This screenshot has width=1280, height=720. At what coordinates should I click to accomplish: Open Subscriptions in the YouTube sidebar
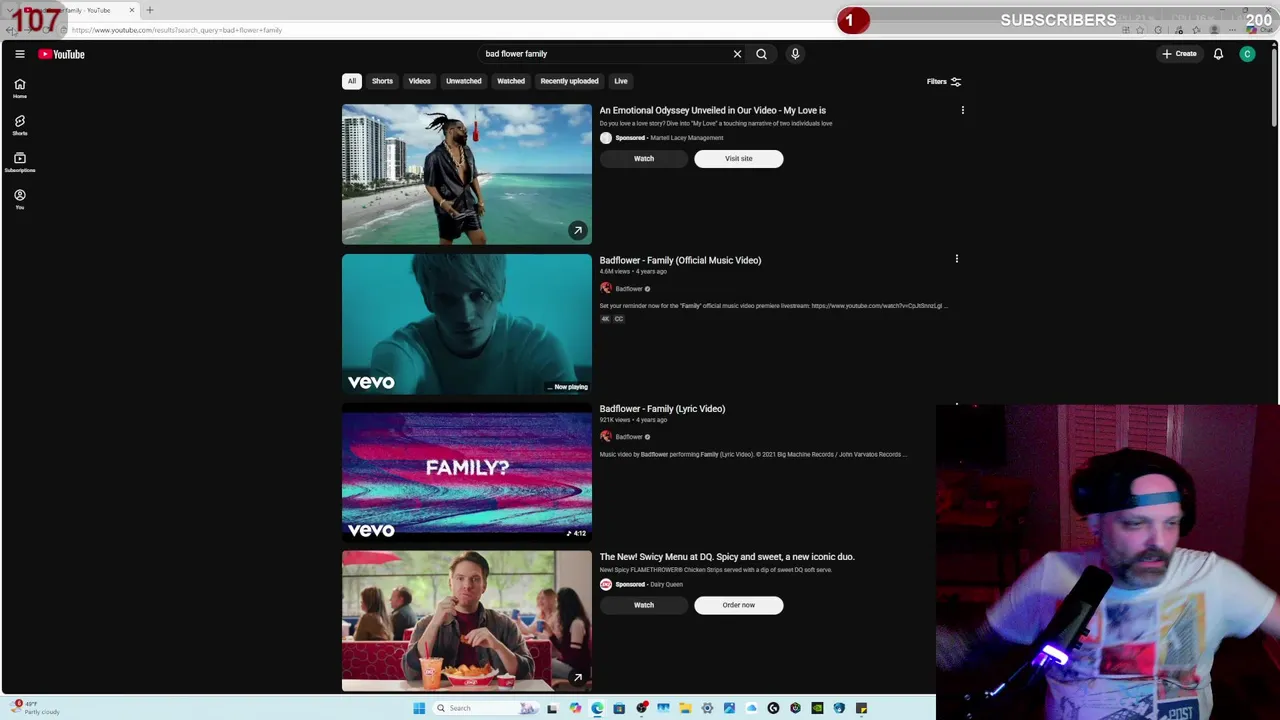pyautogui.click(x=19, y=162)
